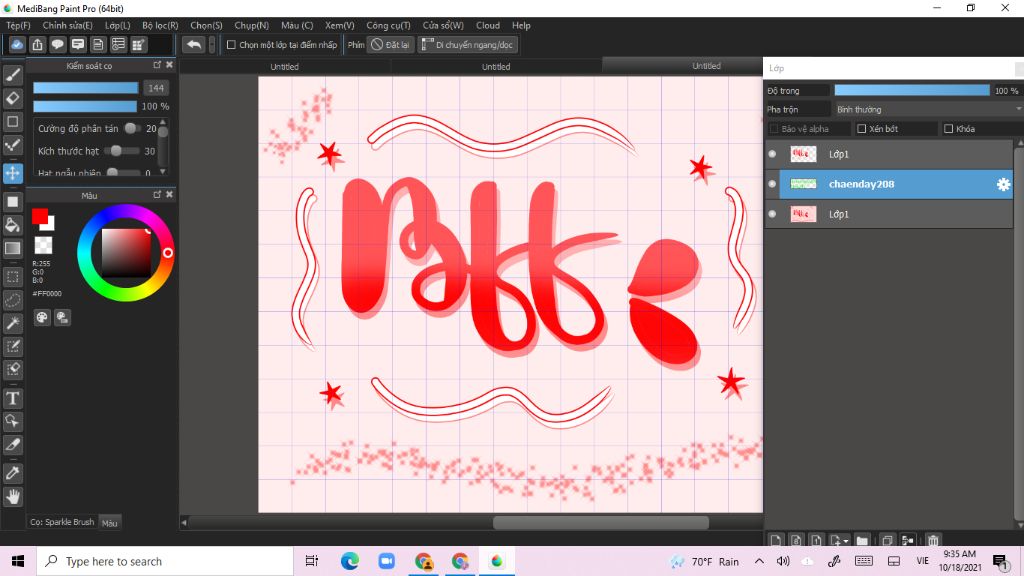The image size is (1024, 576).
Task: Hide the top Lớp1 layer
Action: click(772, 154)
